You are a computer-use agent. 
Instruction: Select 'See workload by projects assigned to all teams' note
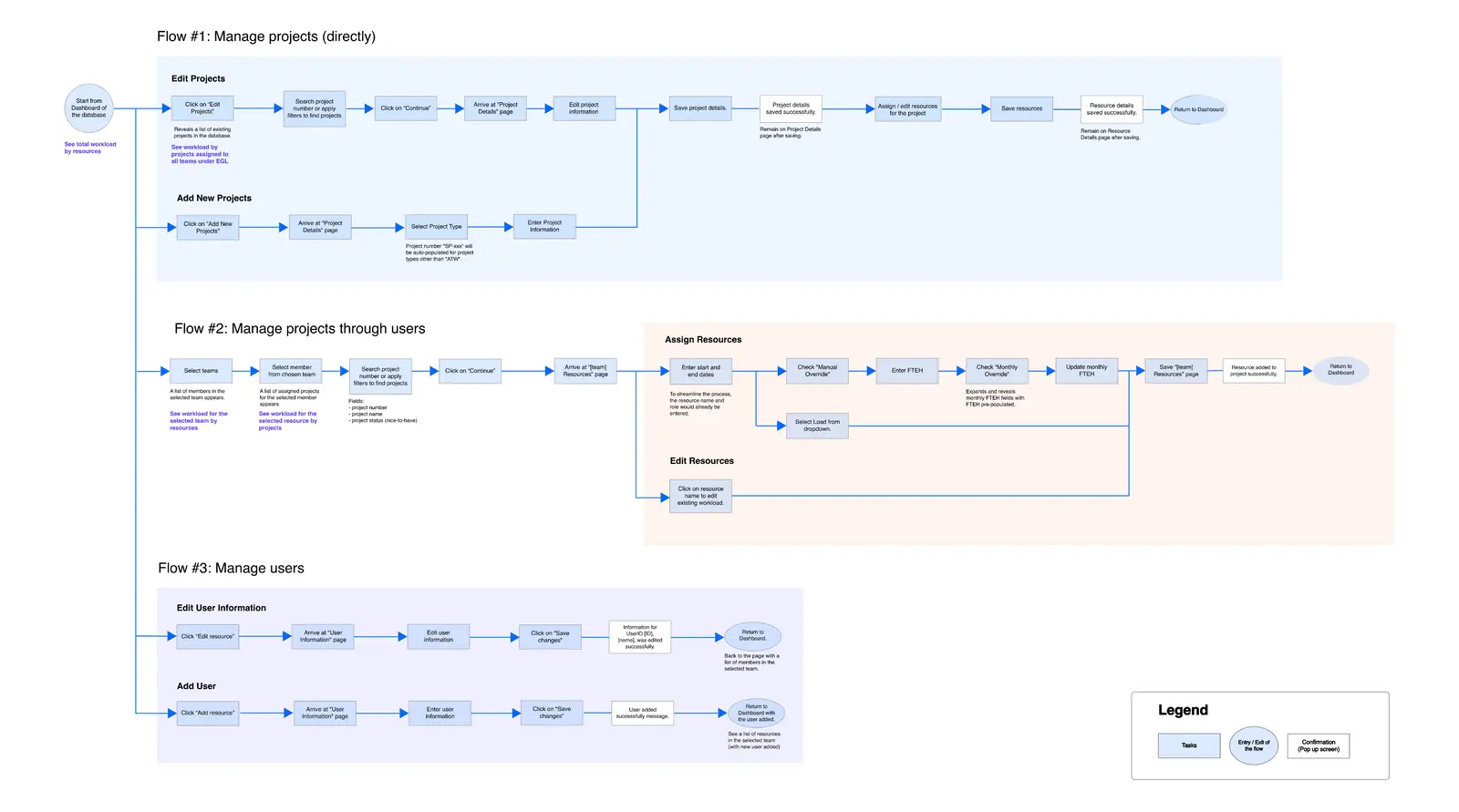click(200, 154)
